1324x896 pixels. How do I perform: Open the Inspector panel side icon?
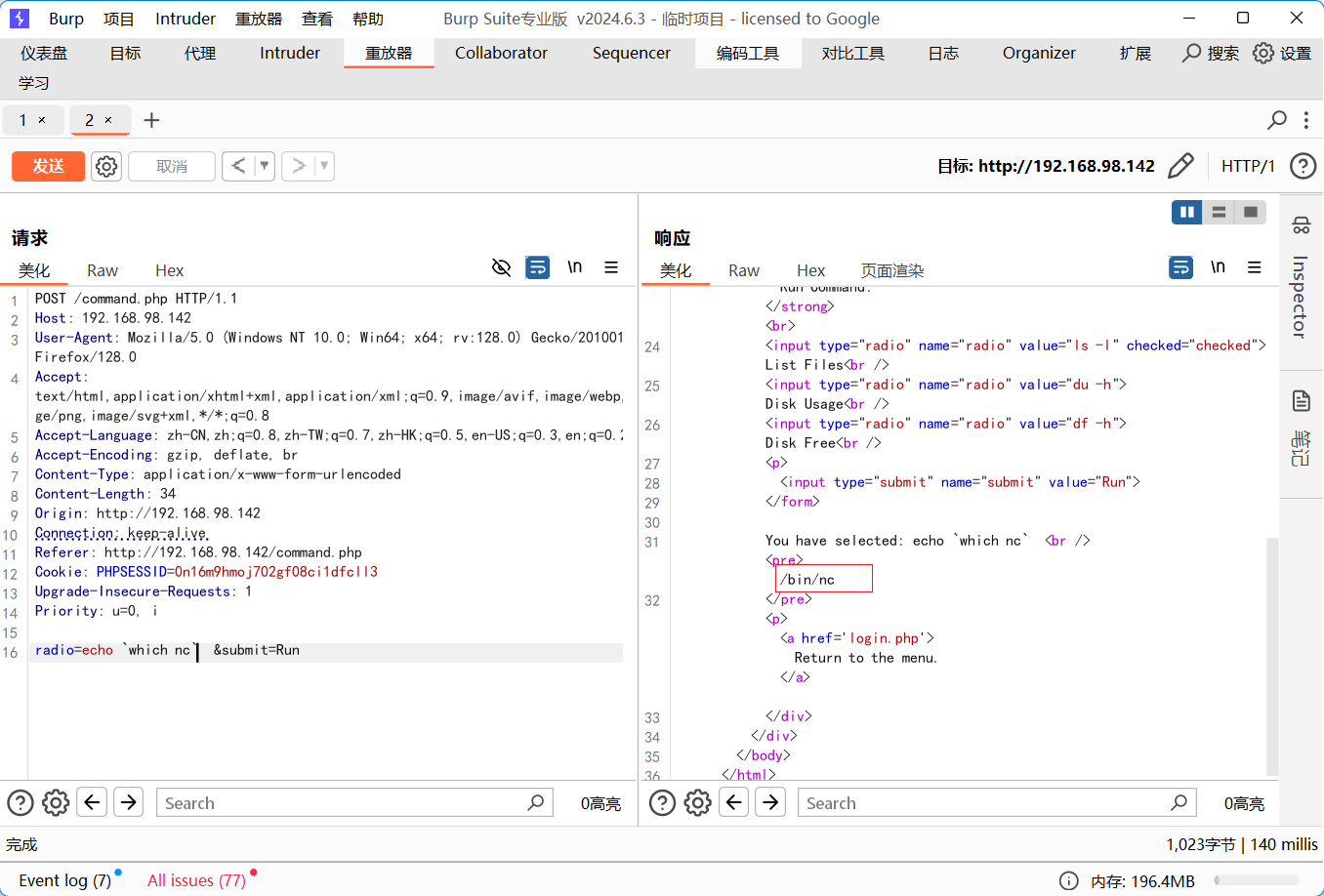(x=1302, y=225)
